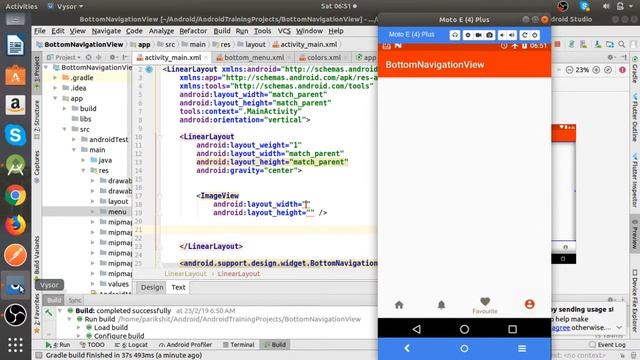The width and height of the screenshot is (640, 360).
Task: Open the VCS menu
Action: click(284, 31)
